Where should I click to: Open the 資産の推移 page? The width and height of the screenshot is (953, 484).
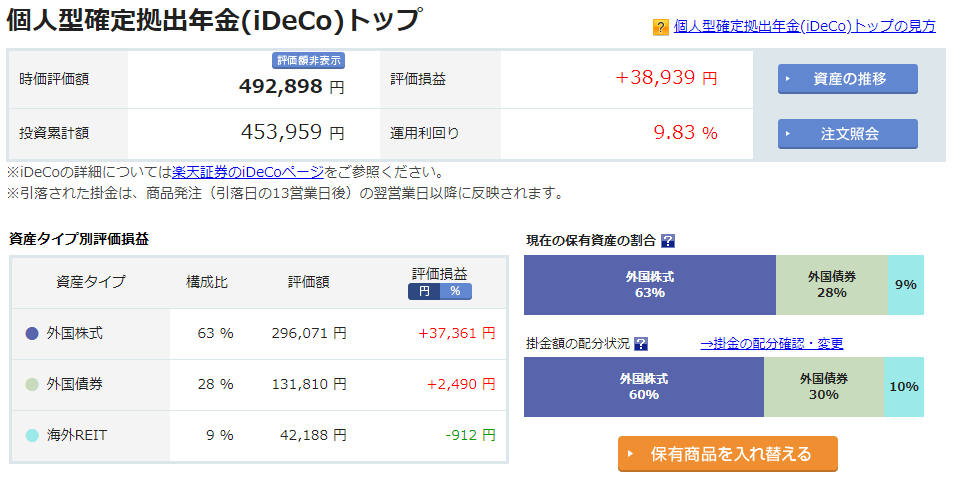coord(847,79)
